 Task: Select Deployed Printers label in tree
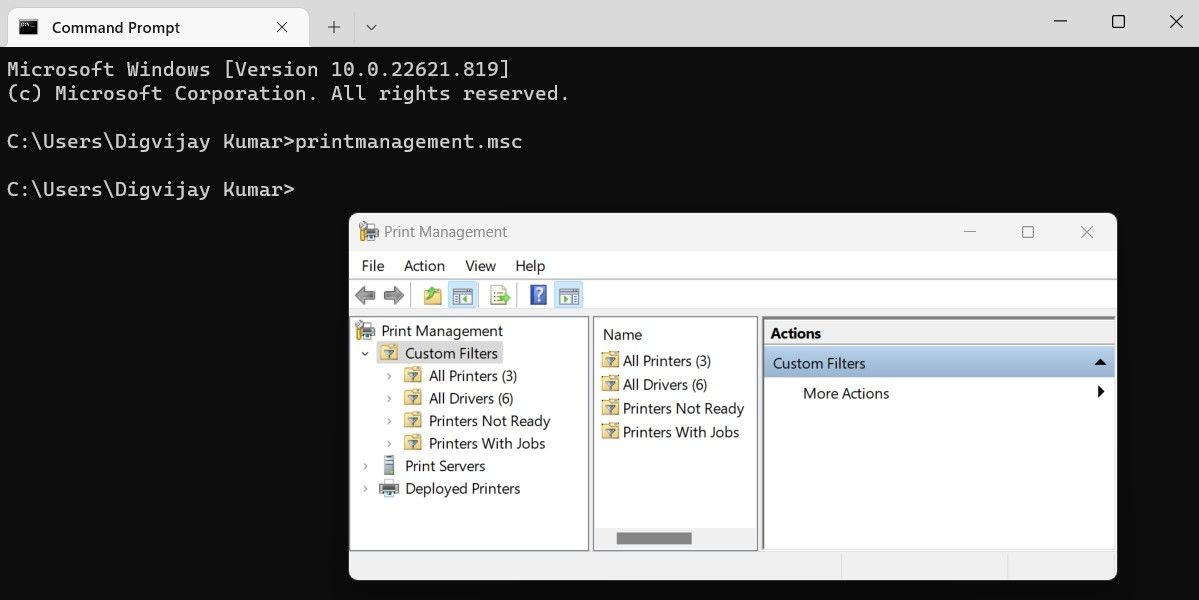point(463,488)
